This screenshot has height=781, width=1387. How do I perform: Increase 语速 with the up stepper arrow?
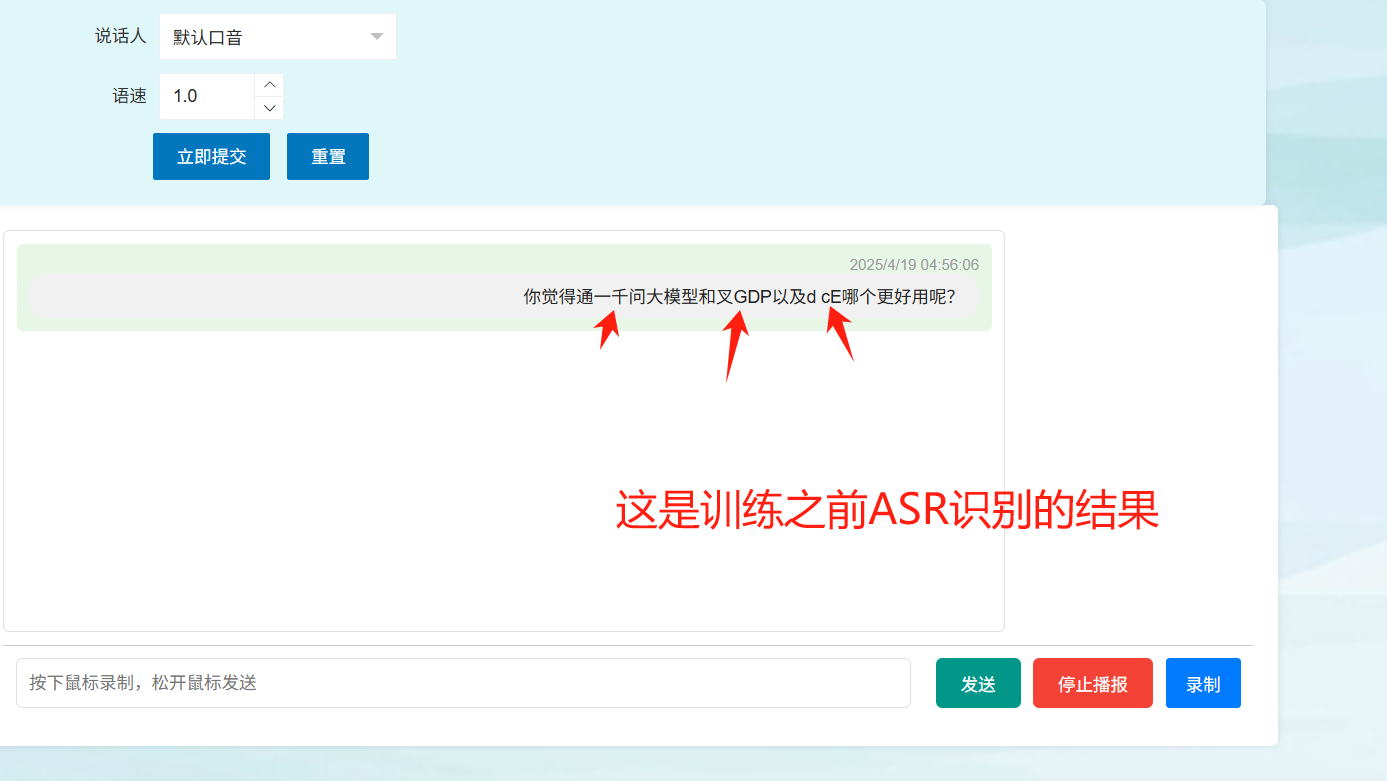click(269, 85)
